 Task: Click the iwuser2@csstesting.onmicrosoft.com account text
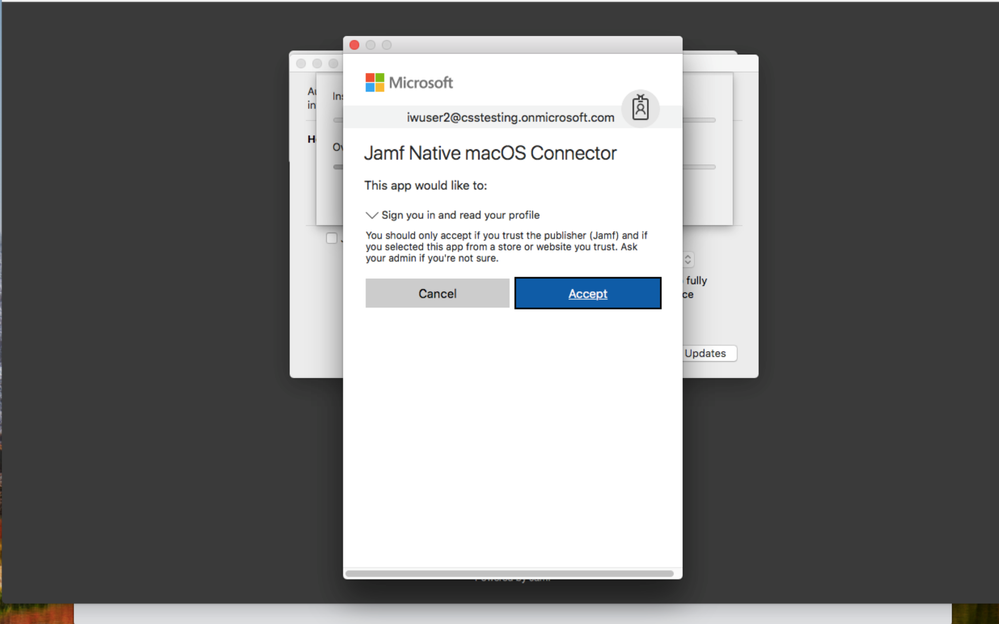coord(510,117)
